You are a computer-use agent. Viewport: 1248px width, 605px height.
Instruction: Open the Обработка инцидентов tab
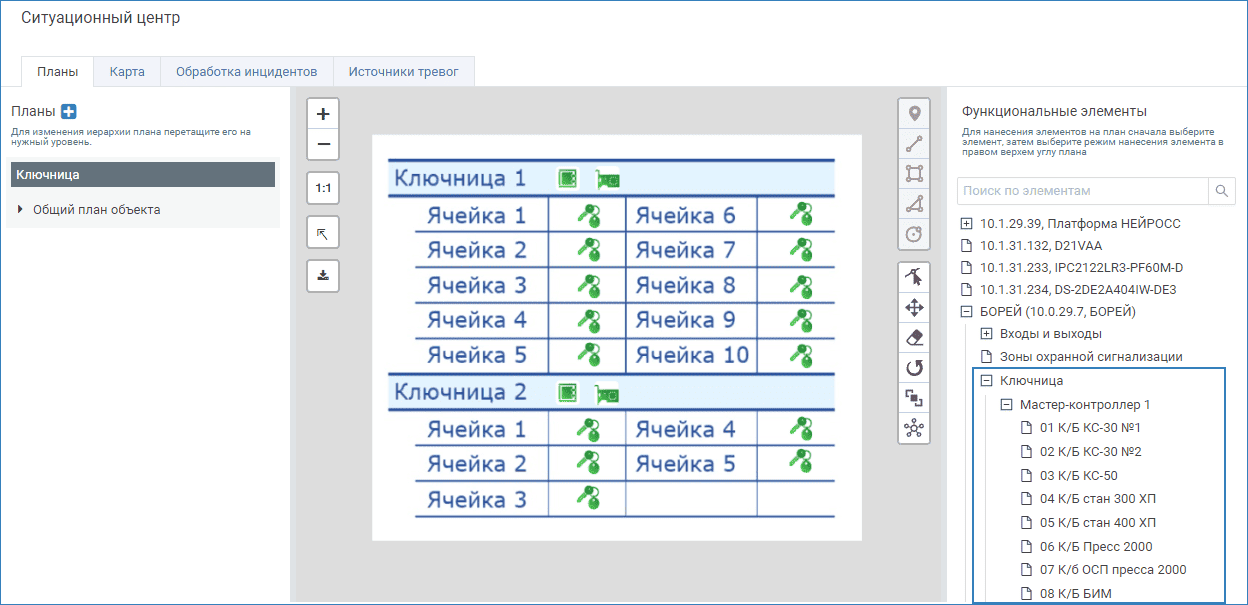[246, 72]
